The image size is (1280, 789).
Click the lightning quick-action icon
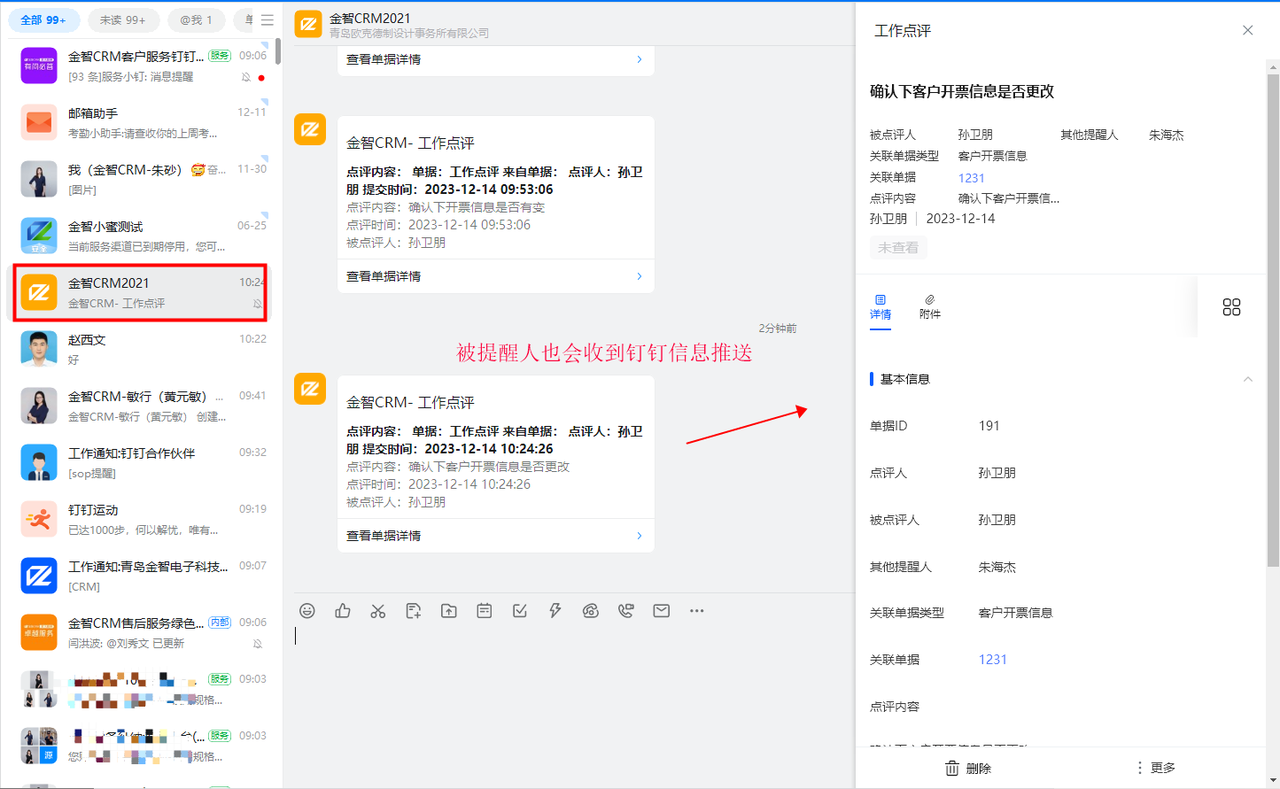click(555, 611)
